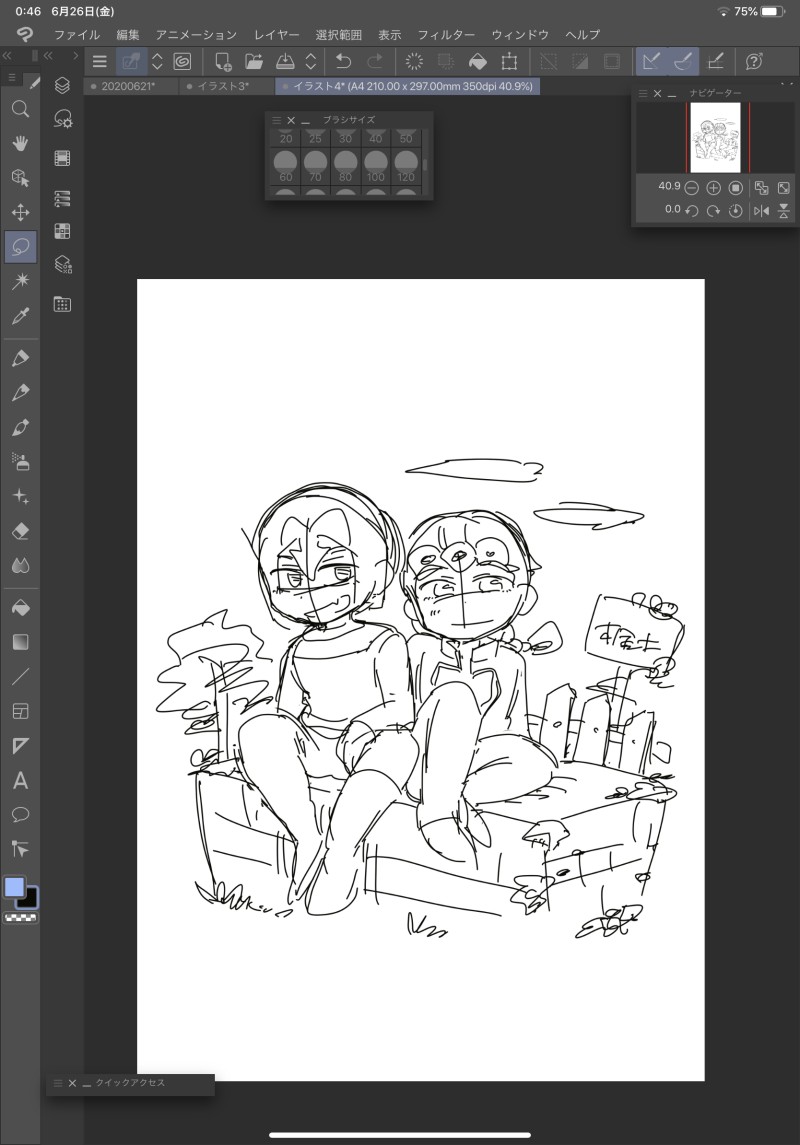Select the Balloon tool
This screenshot has height=1145, width=800.
pos(20,814)
